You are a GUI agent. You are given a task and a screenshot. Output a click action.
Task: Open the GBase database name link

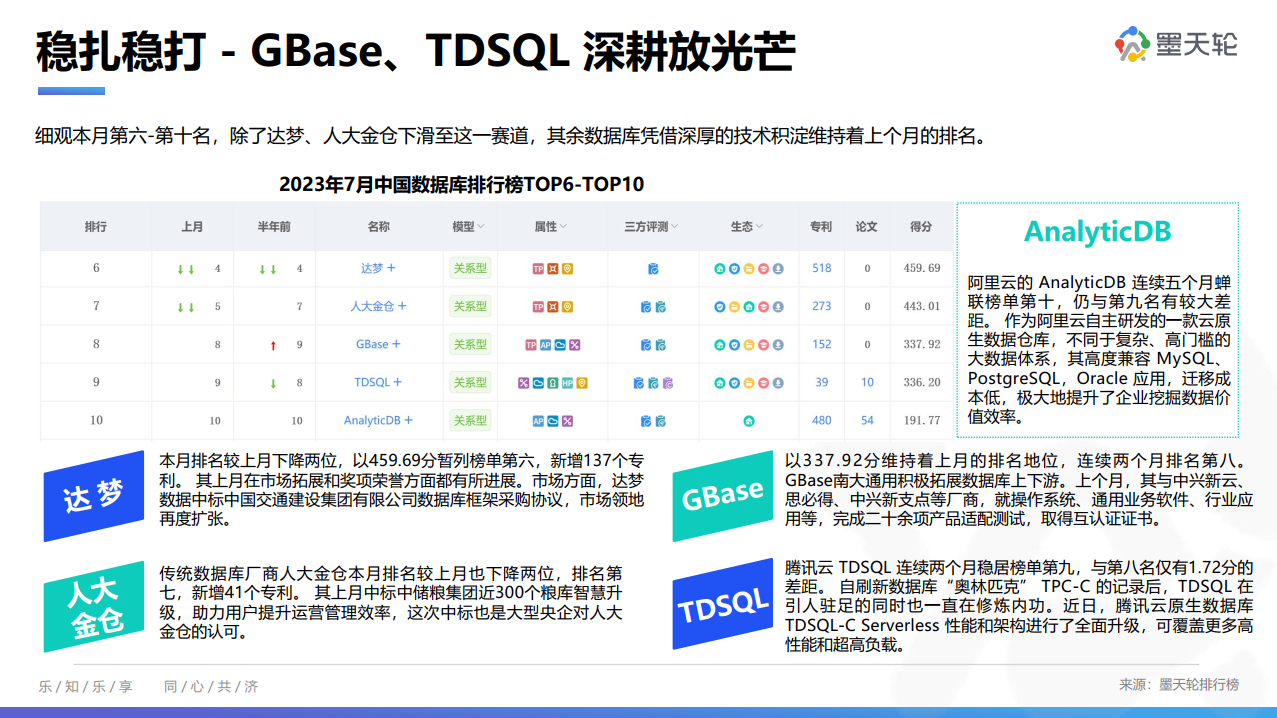click(x=372, y=344)
